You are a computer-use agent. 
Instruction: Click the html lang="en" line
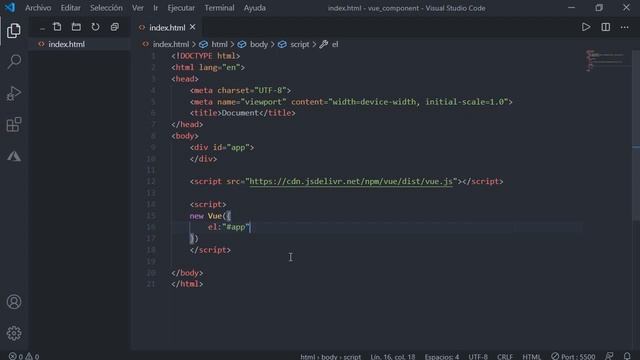(208, 67)
